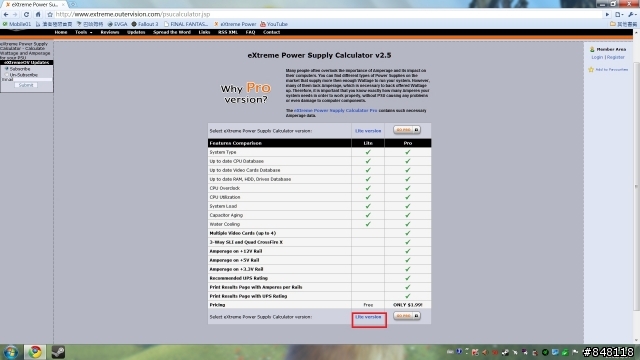Submit the eXtremeOV Updates subscription form
Screen dimensions: 640x360
click(x=26, y=85)
